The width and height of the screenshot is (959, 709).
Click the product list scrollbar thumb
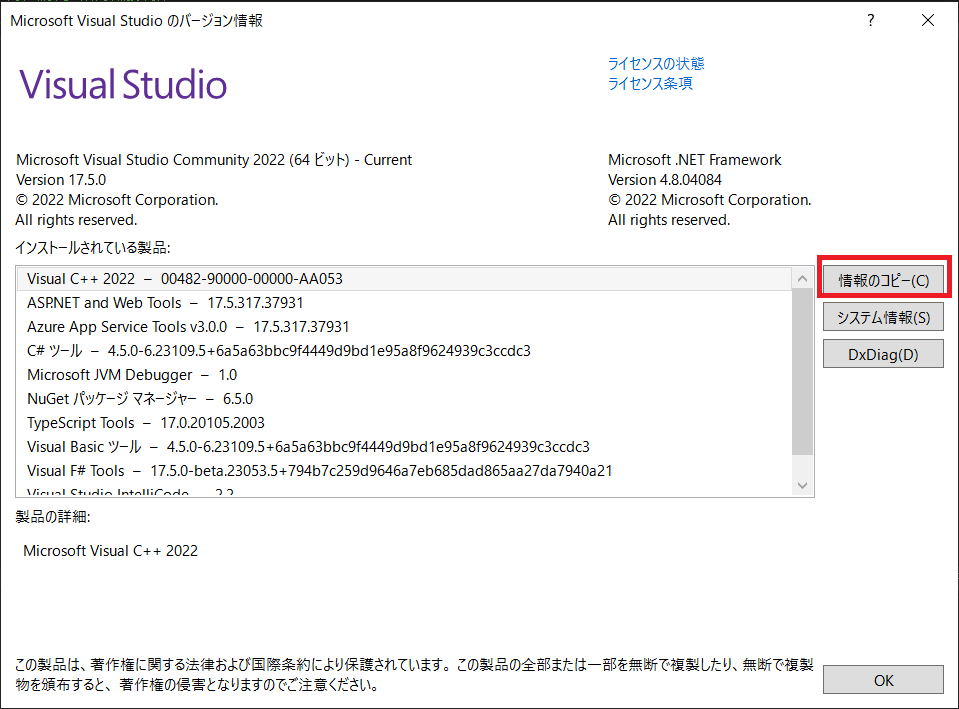tap(802, 372)
